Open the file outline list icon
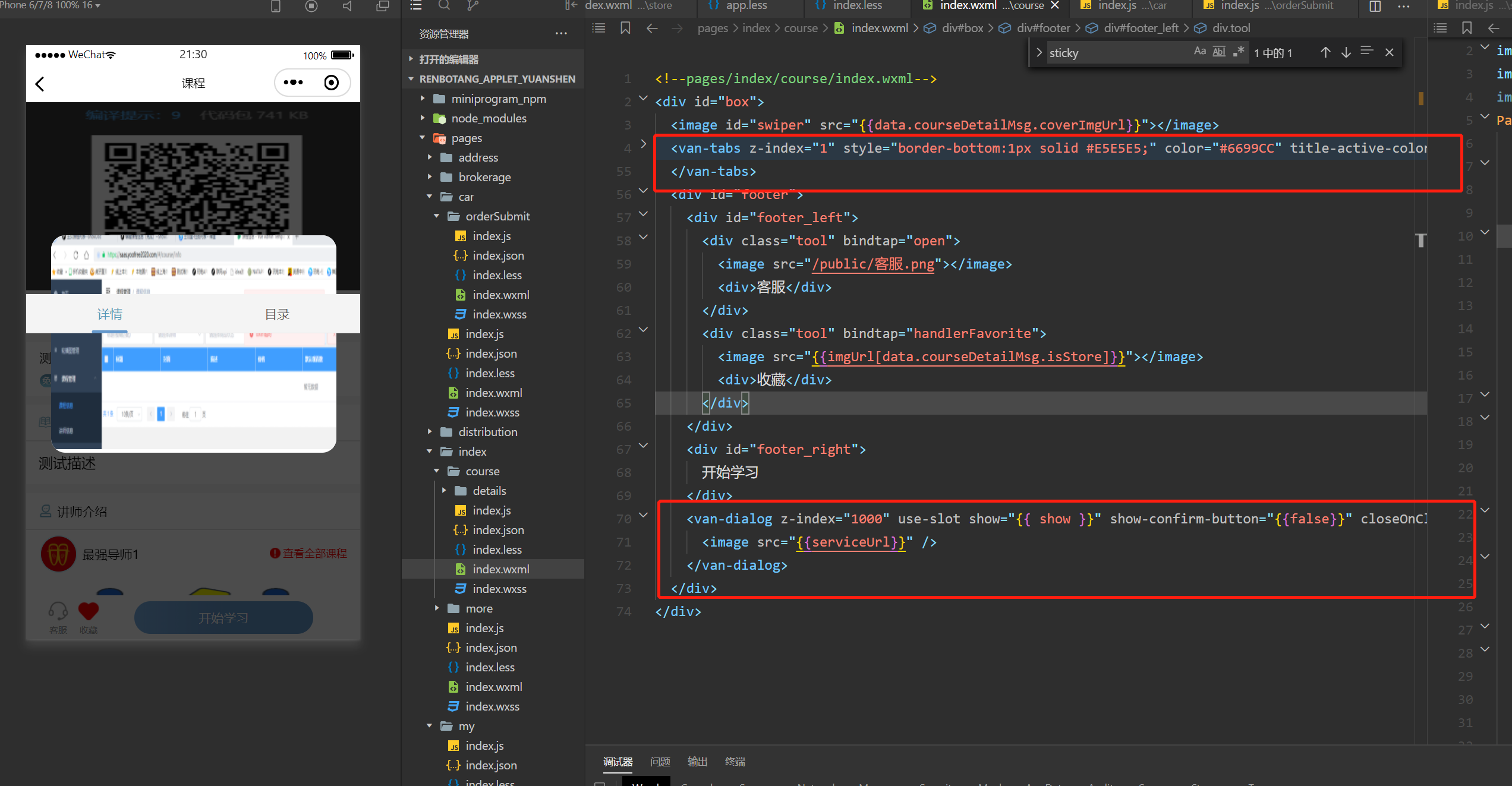This screenshot has width=1512, height=786. [x=415, y=5]
